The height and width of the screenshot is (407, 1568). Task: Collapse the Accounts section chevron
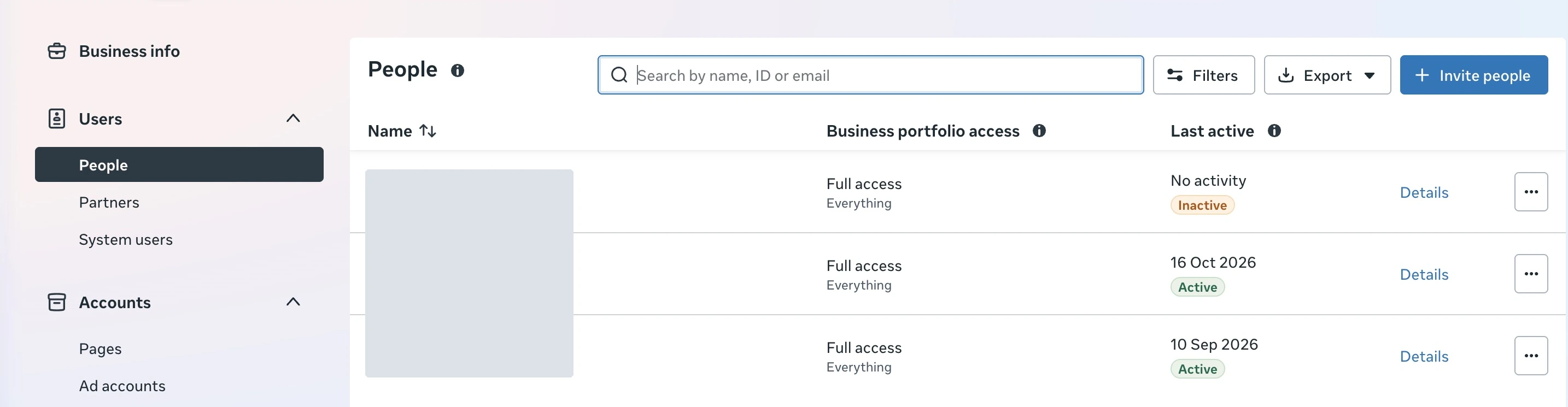tap(294, 302)
